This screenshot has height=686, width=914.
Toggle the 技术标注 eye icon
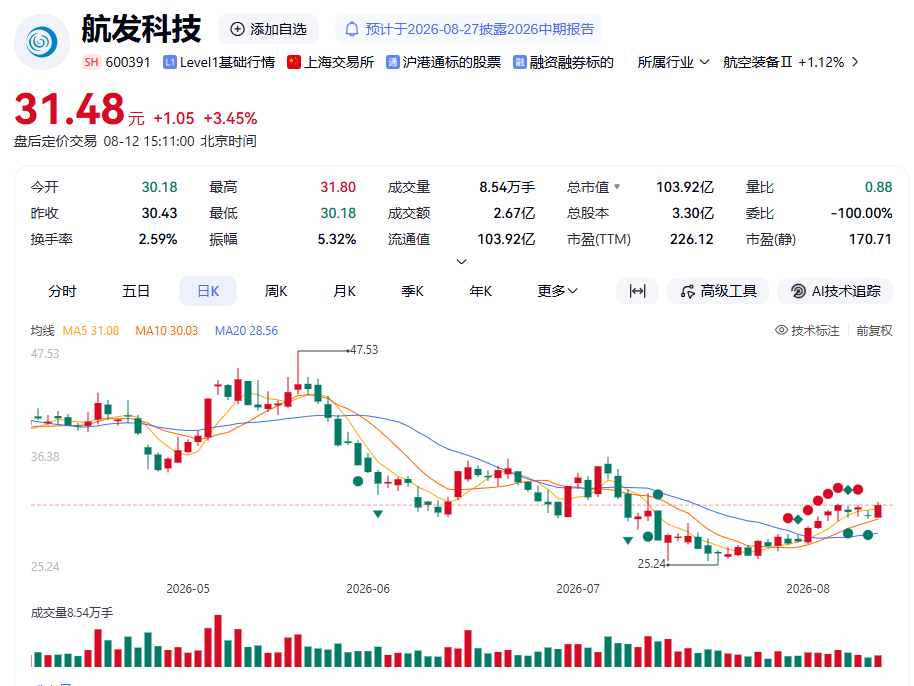click(781, 330)
